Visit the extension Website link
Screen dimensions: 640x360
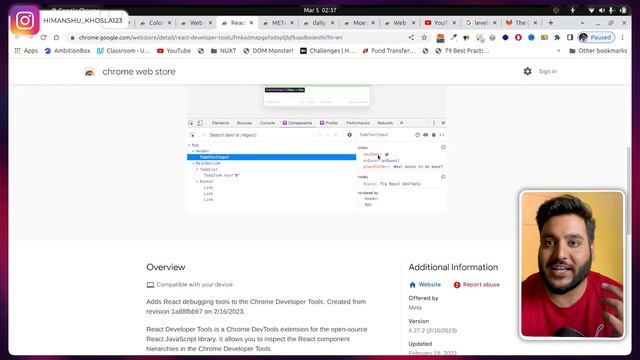425,284
